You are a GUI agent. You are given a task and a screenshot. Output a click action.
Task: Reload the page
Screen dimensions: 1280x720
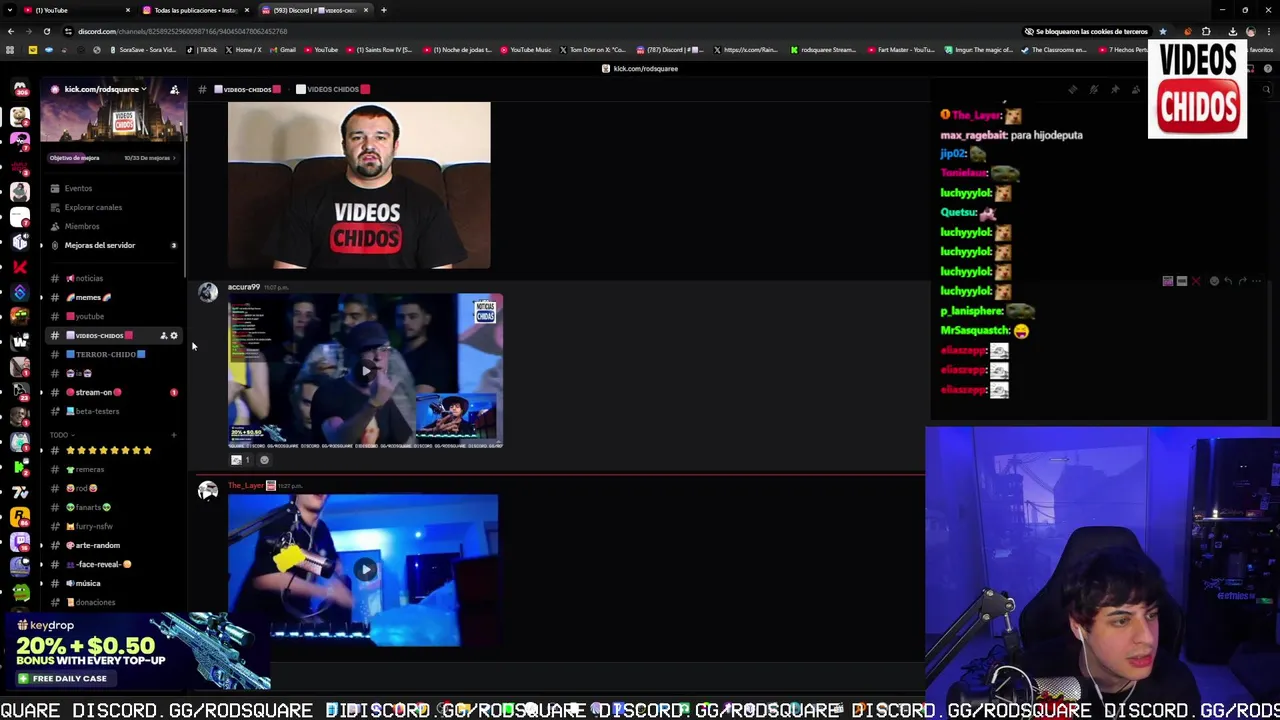46,31
